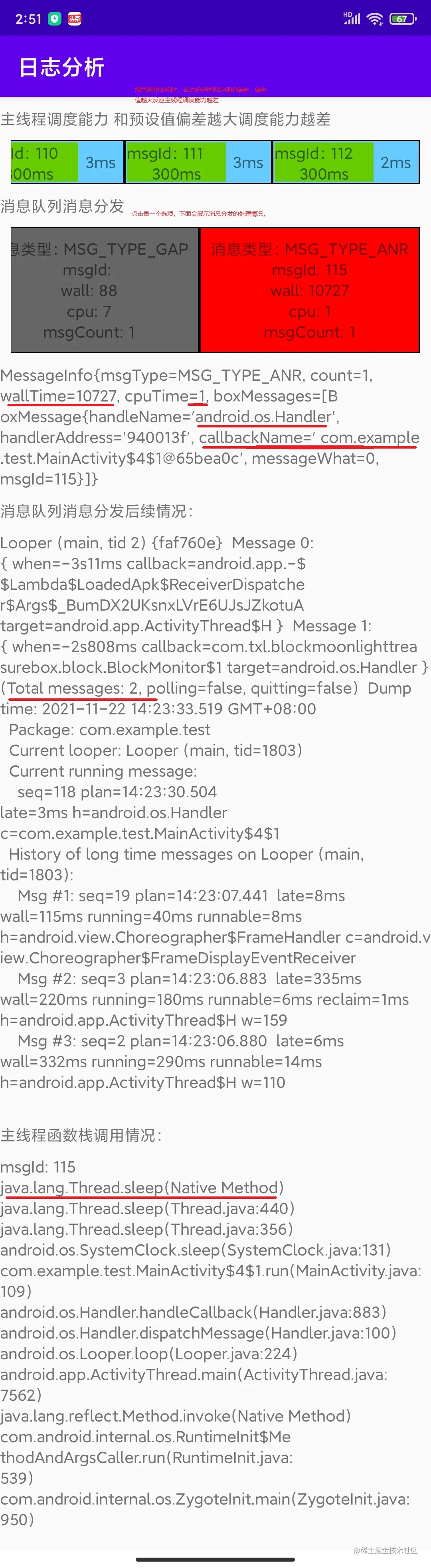Tap the bottom home gesture bar
Image resolution: width=431 pixels, height=1568 pixels.
(x=215, y=1560)
